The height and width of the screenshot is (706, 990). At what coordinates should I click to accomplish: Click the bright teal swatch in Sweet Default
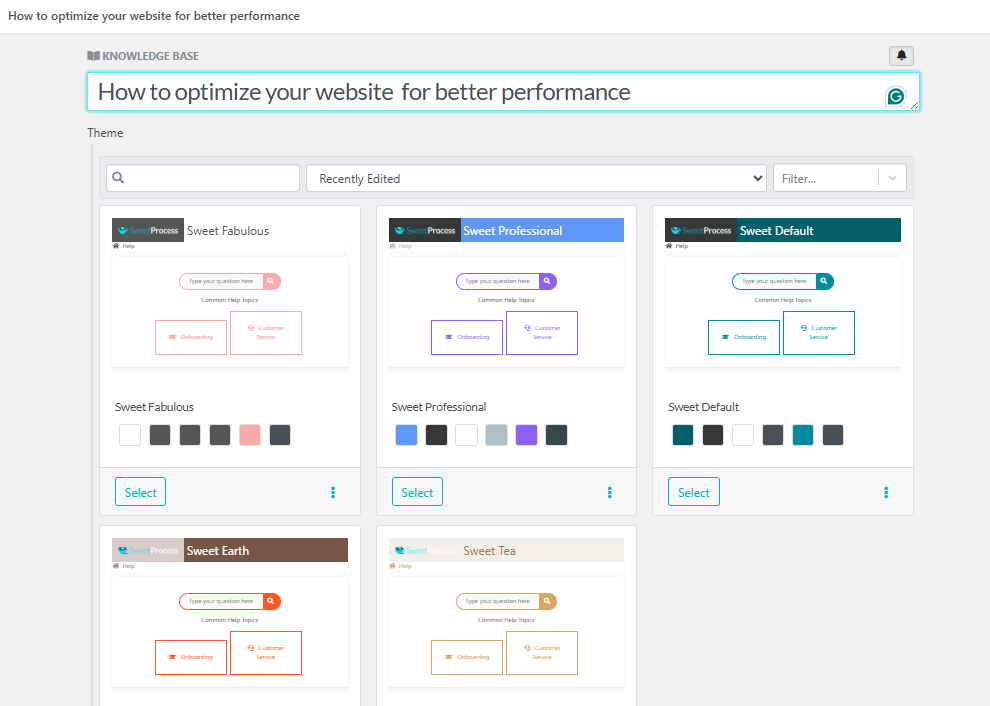[x=803, y=435]
